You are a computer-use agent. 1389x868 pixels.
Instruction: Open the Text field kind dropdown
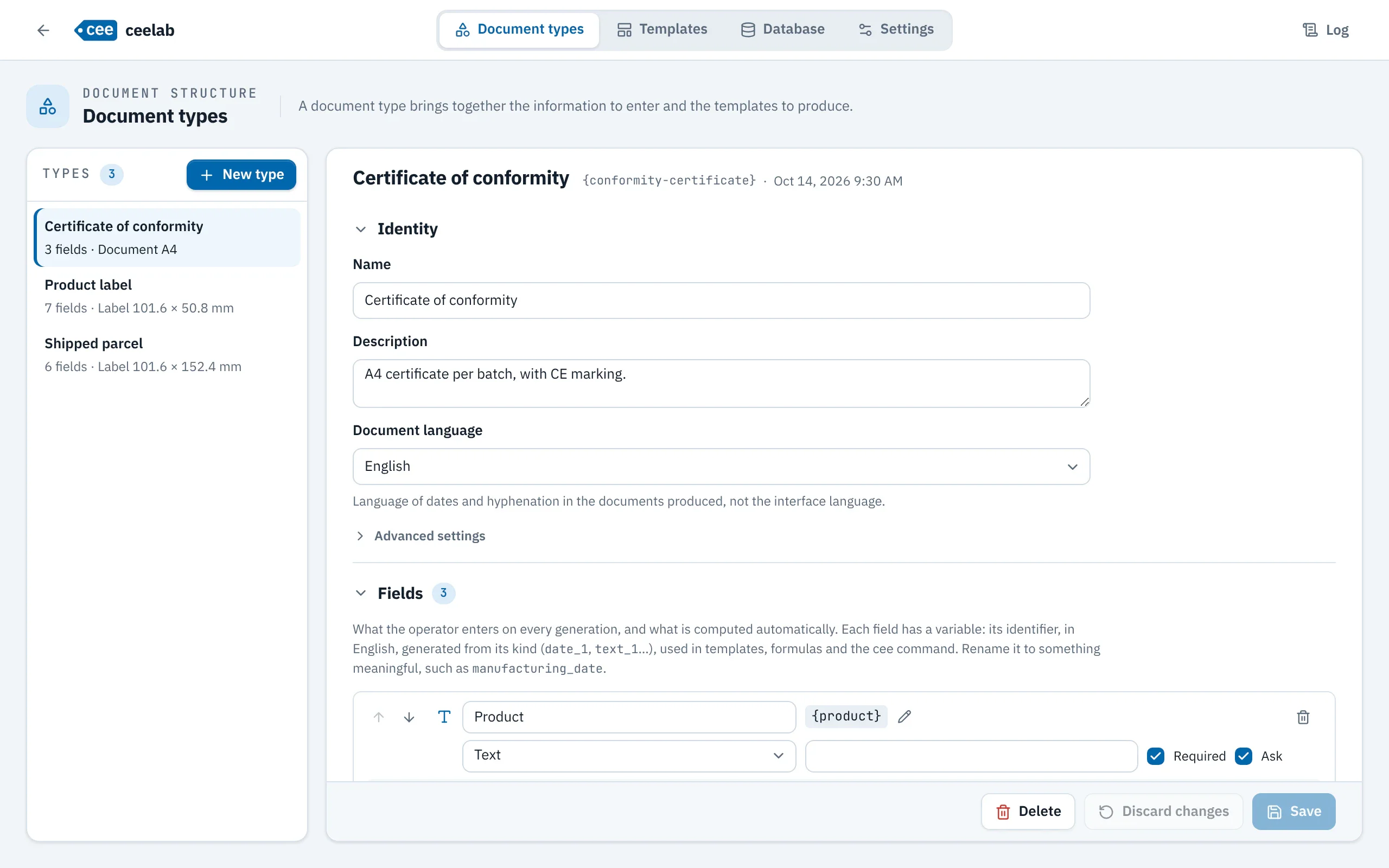[x=629, y=756]
